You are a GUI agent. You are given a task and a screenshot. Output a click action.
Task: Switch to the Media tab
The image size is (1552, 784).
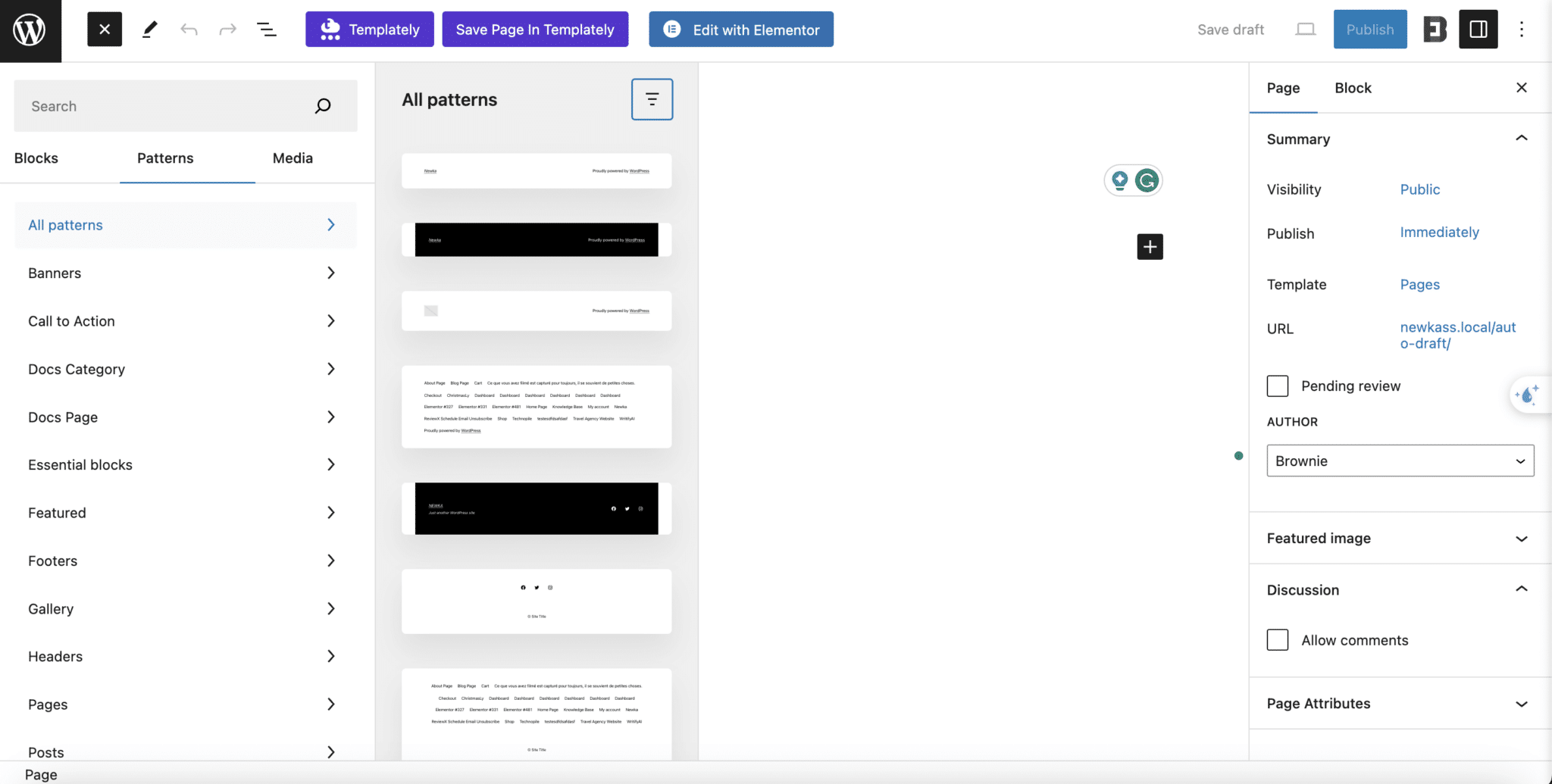[x=293, y=158]
